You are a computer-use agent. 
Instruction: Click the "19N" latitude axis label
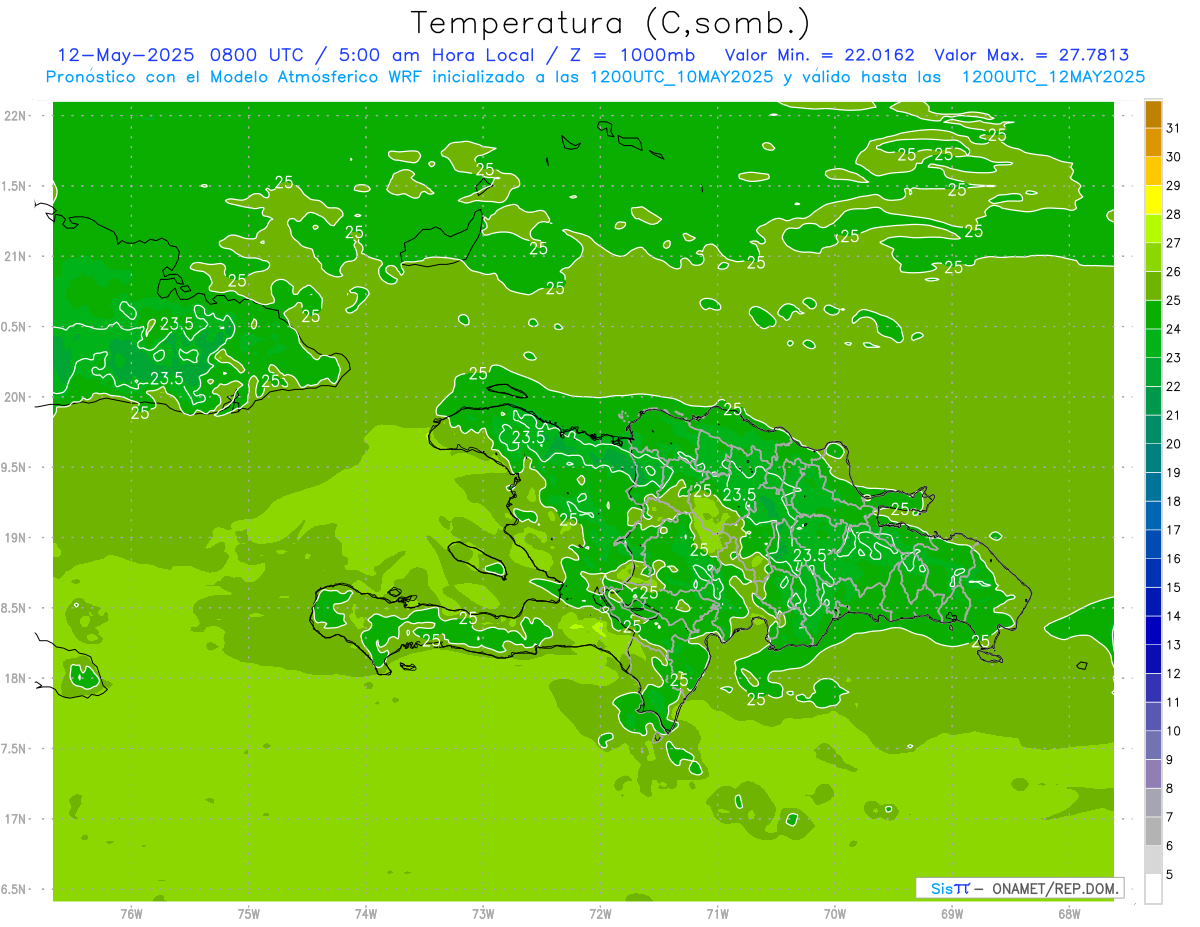pos(15,538)
